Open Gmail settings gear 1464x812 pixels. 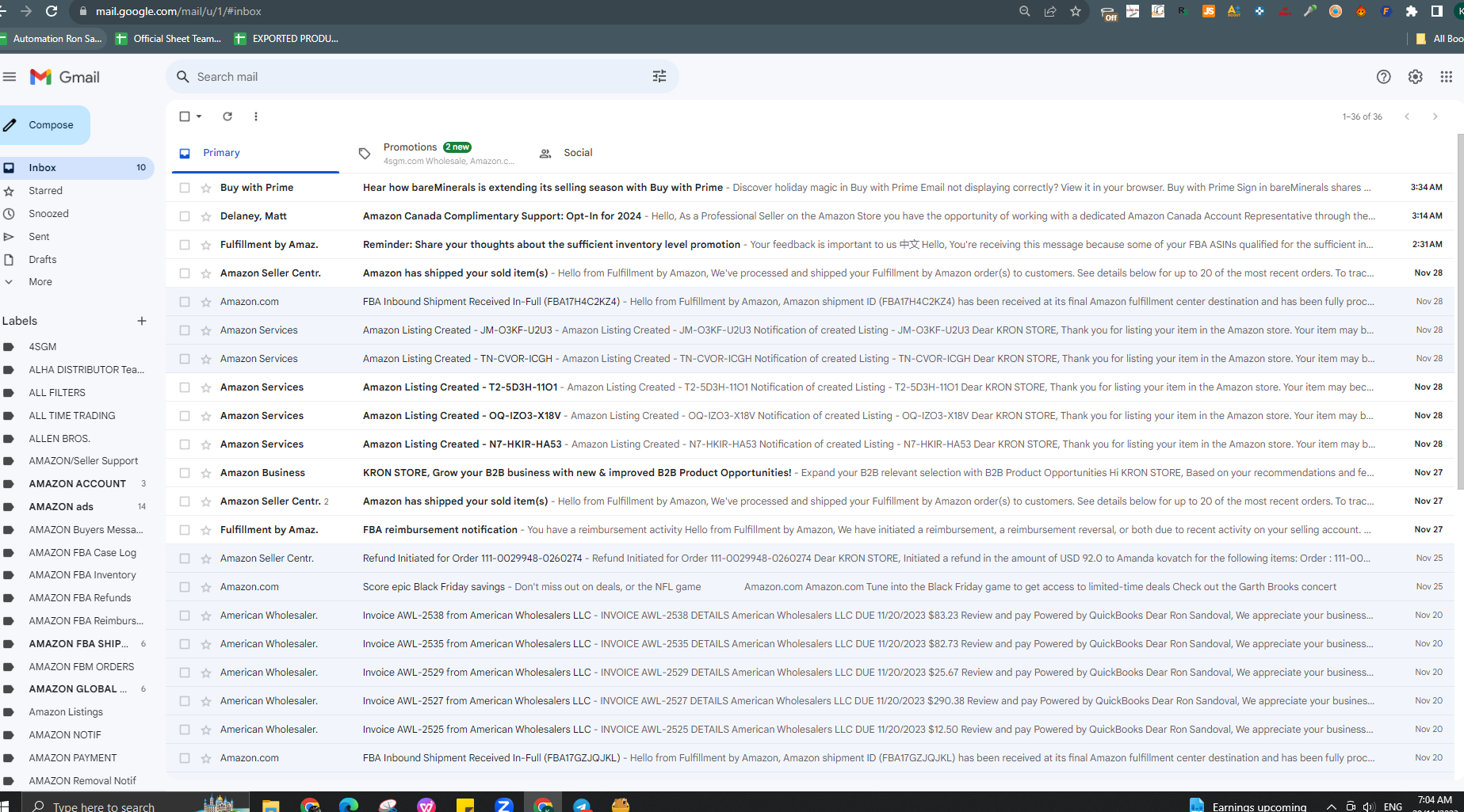pyautogui.click(x=1415, y=77)
